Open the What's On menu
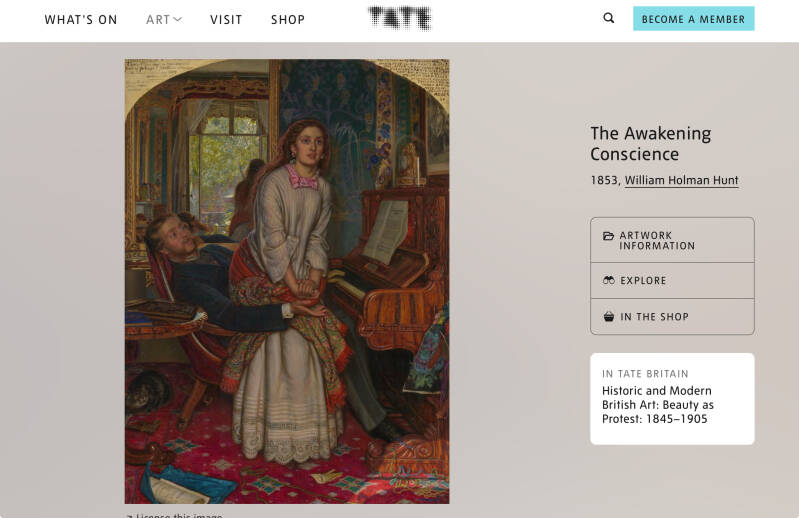Screen dimensions: 799x518 tap(81, 20)
